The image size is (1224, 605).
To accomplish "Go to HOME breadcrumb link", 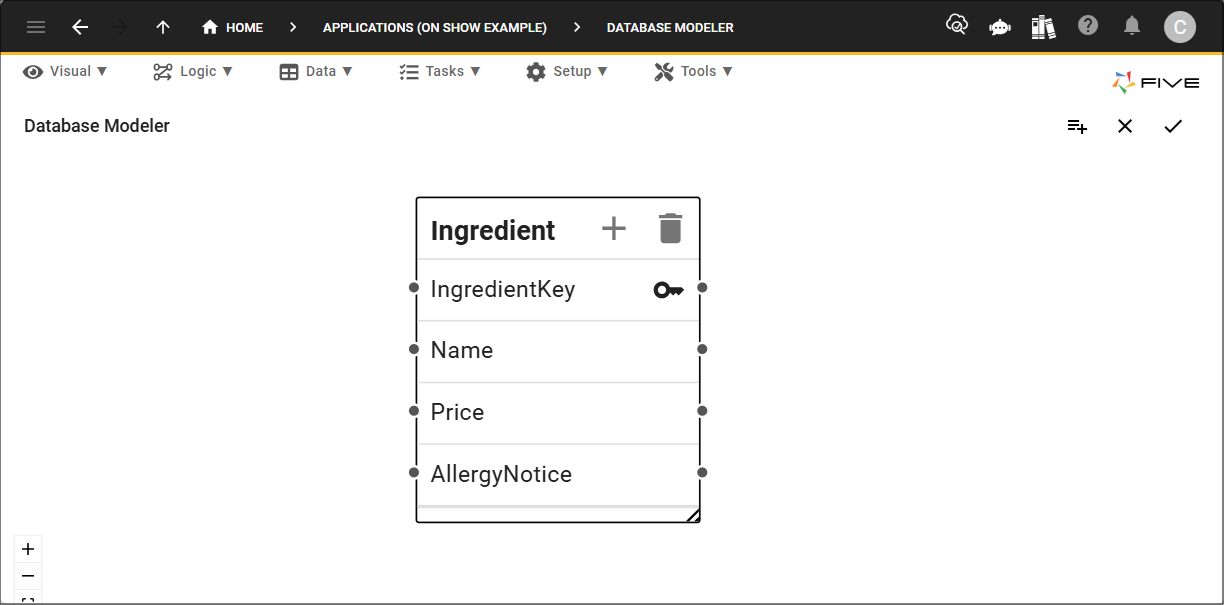I will pyautogui.click(x=233, y=27).
